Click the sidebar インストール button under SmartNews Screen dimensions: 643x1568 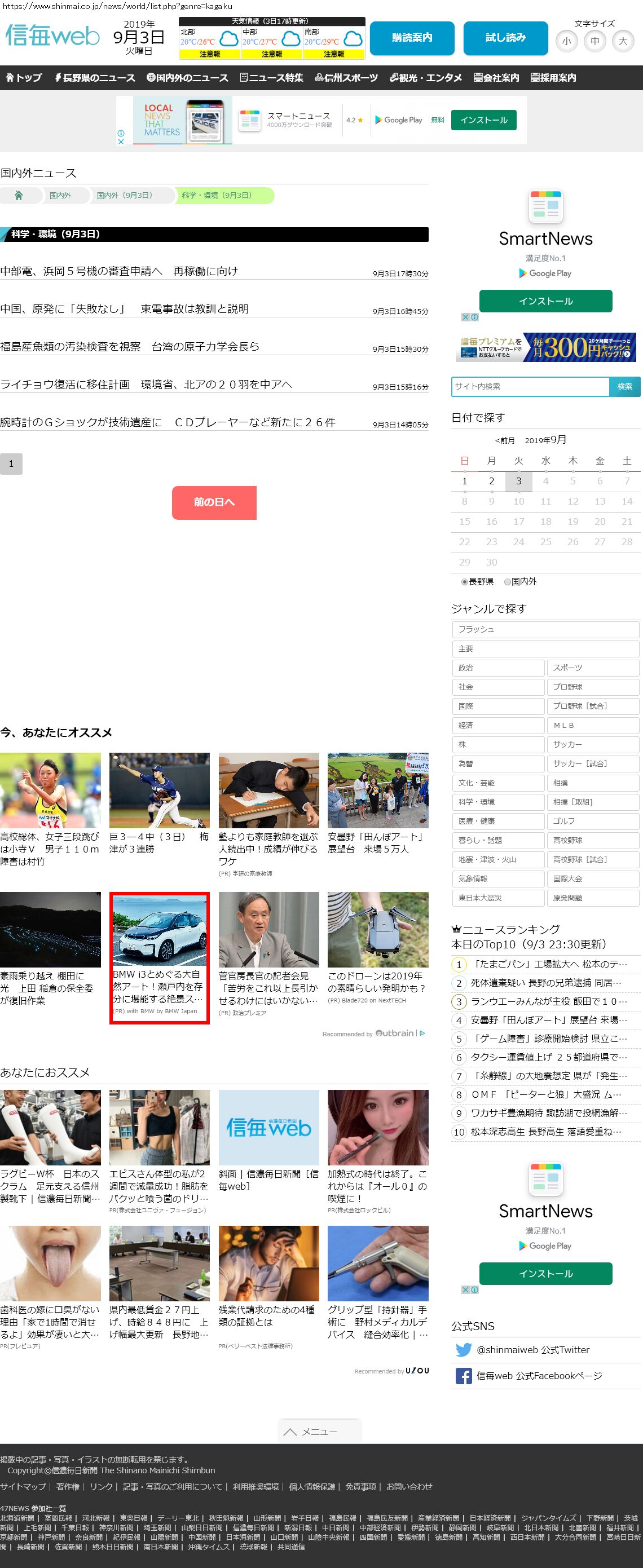click(545, 301)
